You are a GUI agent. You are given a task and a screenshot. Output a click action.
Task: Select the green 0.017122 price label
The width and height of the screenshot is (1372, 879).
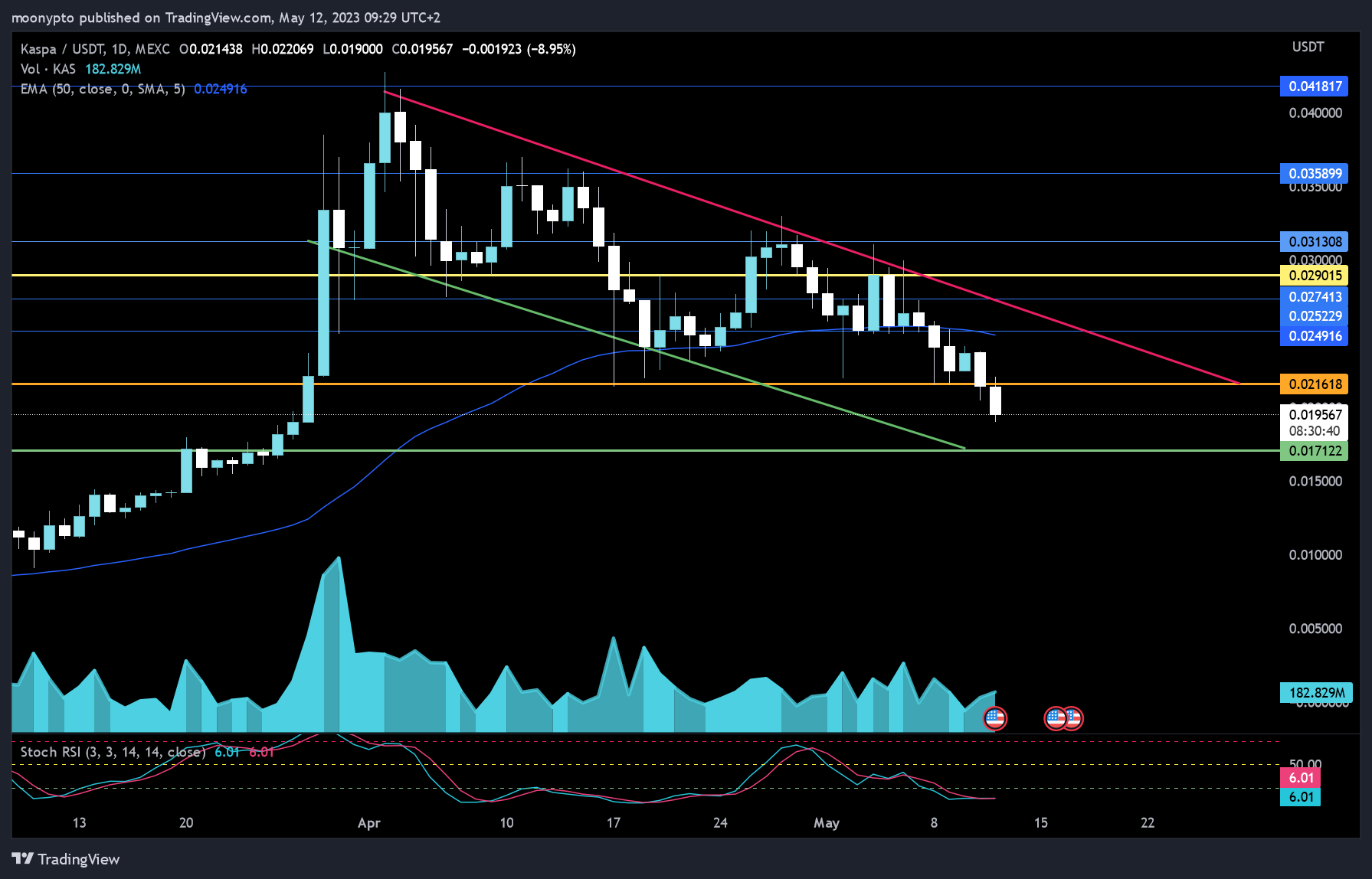coord(1315,451)
